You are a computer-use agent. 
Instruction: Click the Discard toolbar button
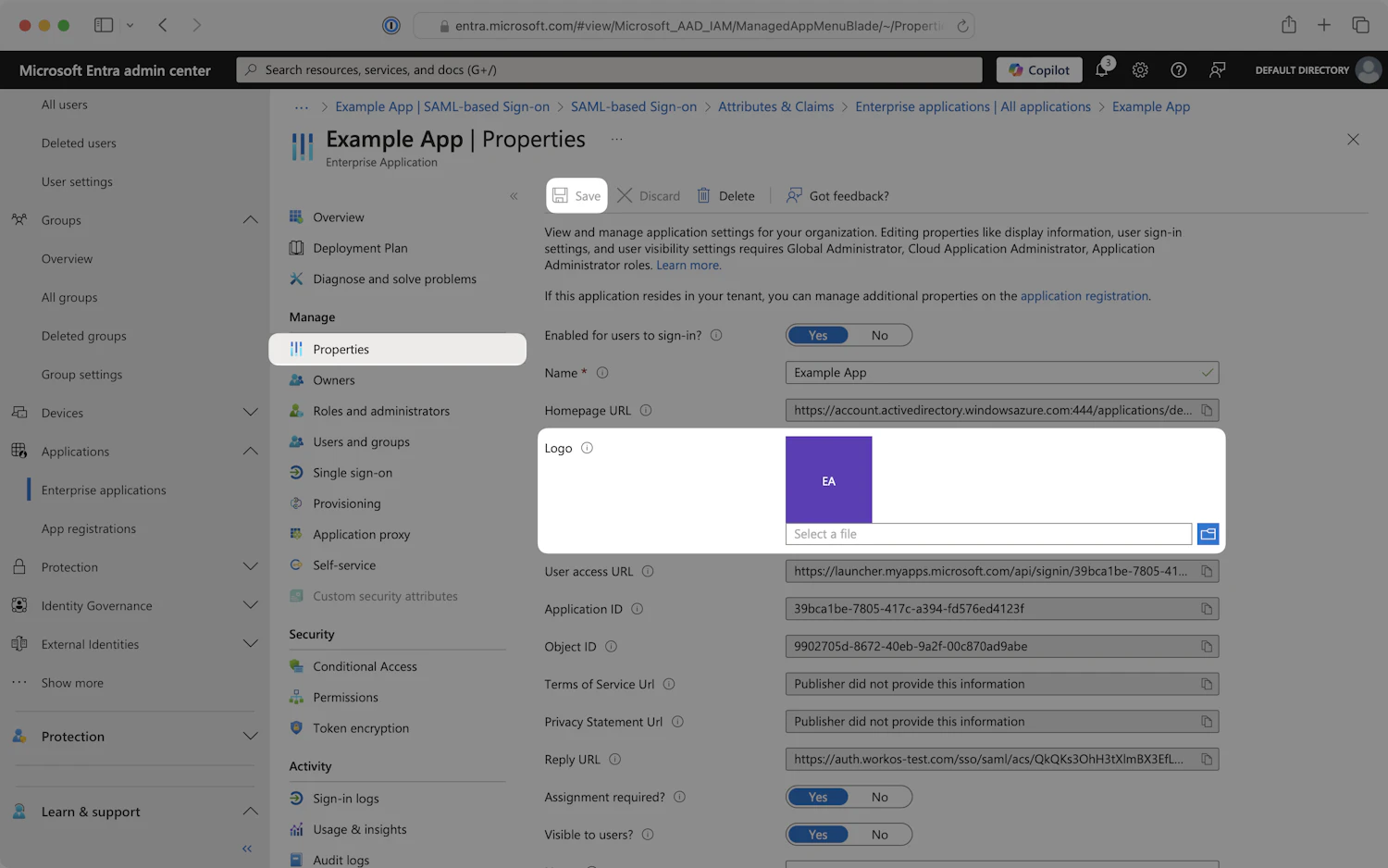coord(649,195)
